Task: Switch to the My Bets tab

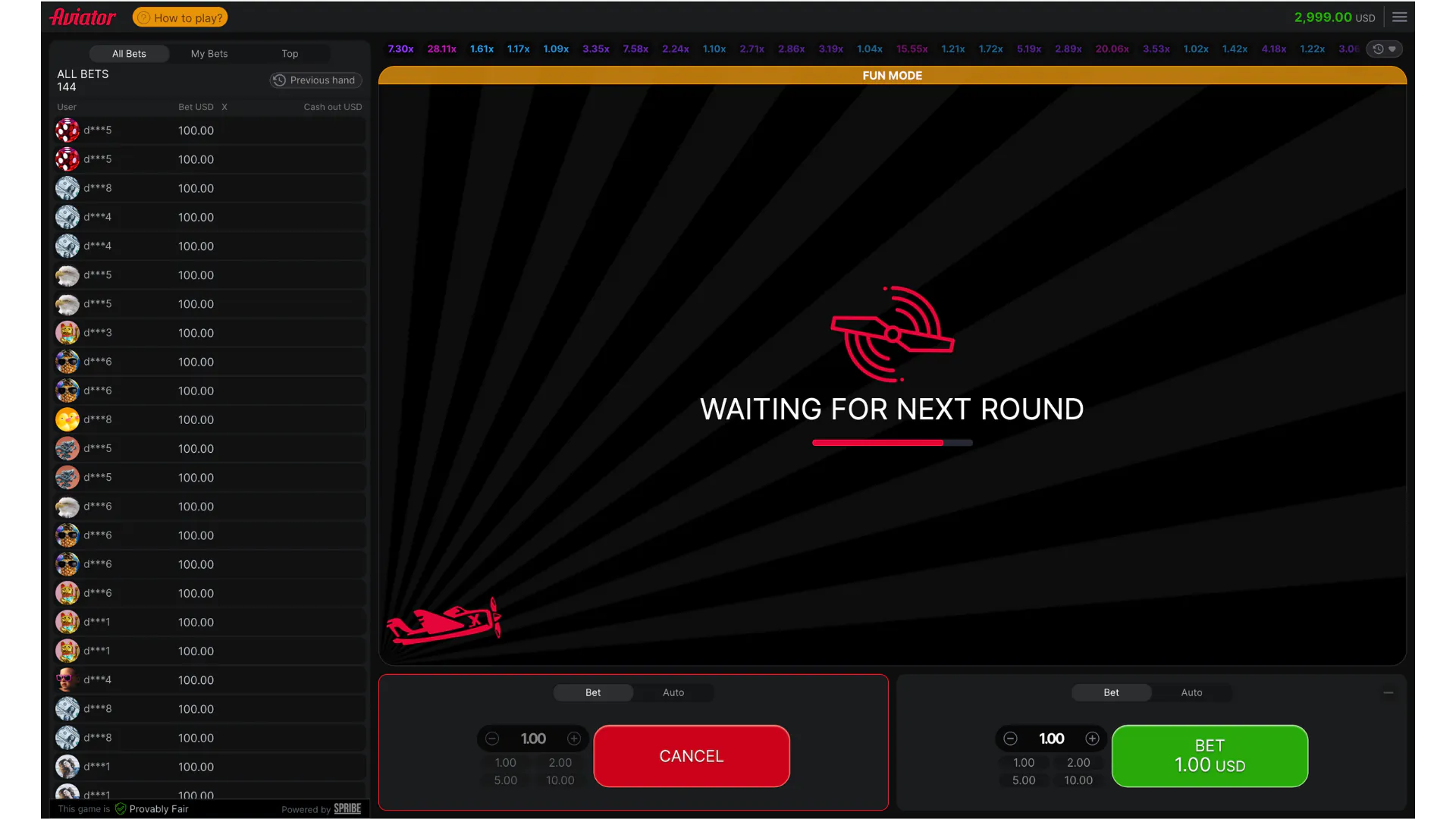Action: click(x=209, y=53)
